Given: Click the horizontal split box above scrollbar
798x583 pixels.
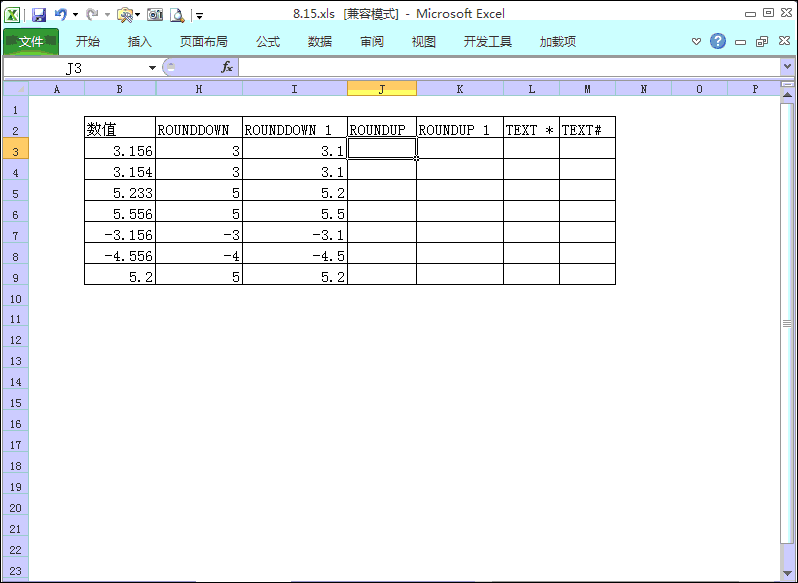Looking at the screenshot, I should click(787, 84).
